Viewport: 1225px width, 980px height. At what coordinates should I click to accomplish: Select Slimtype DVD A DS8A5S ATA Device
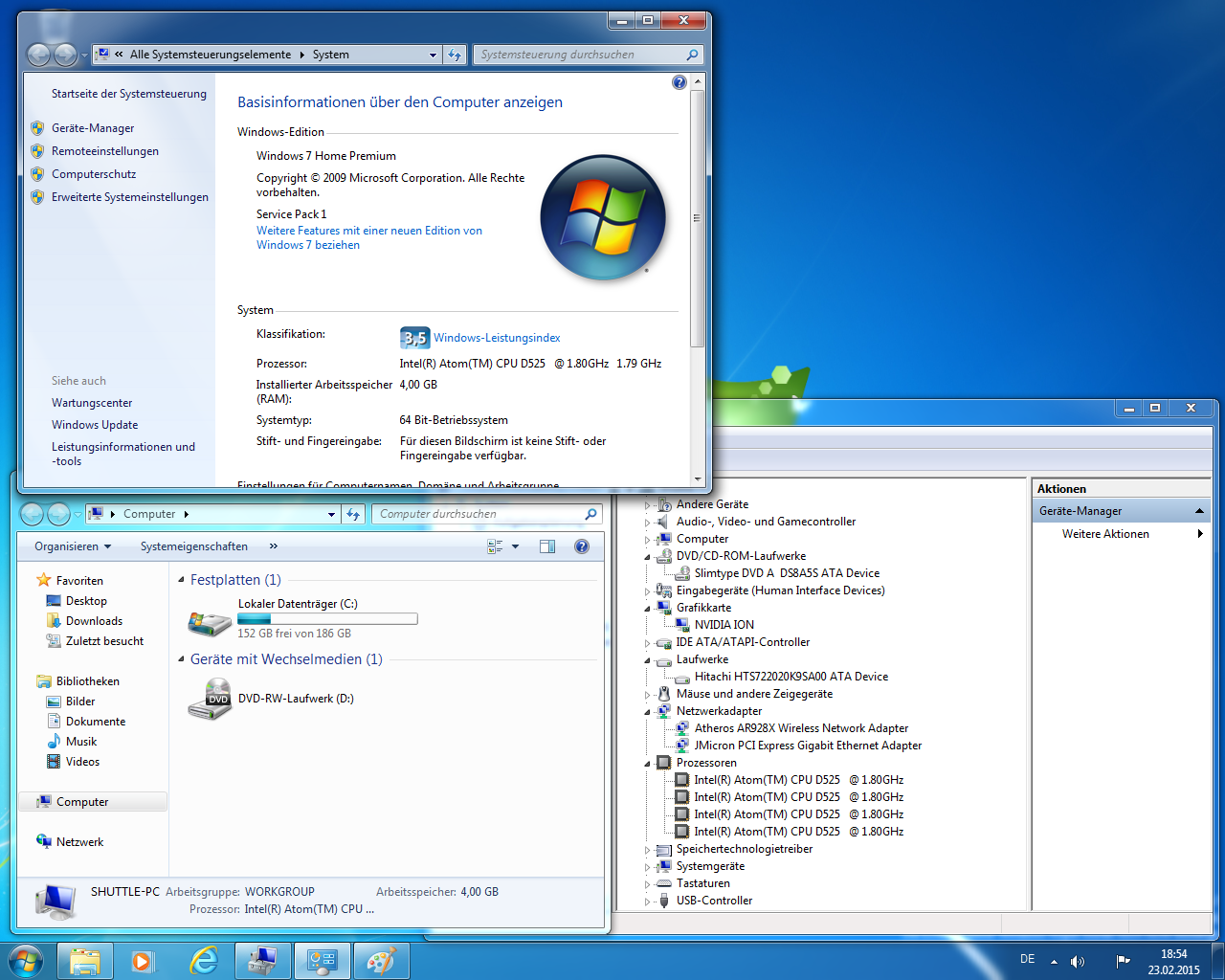787,573
